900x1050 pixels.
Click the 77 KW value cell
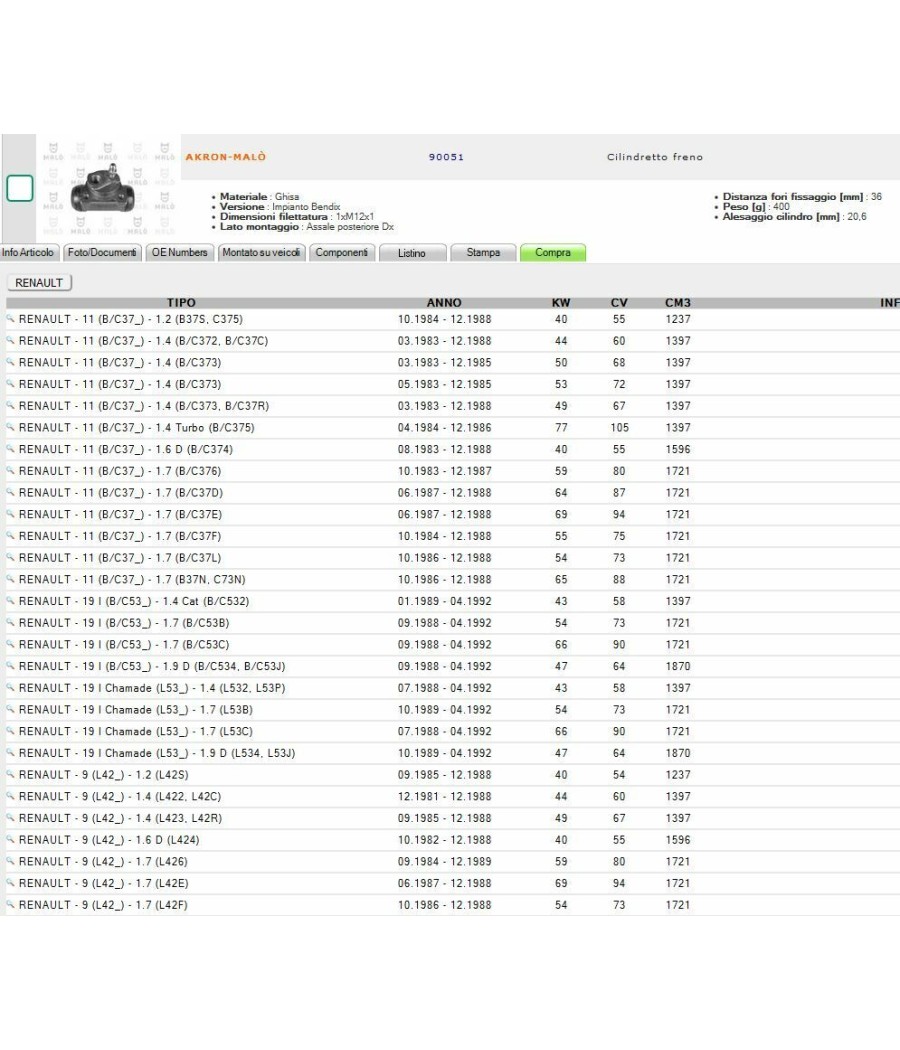pyautogui.click(x=561, y=427)
